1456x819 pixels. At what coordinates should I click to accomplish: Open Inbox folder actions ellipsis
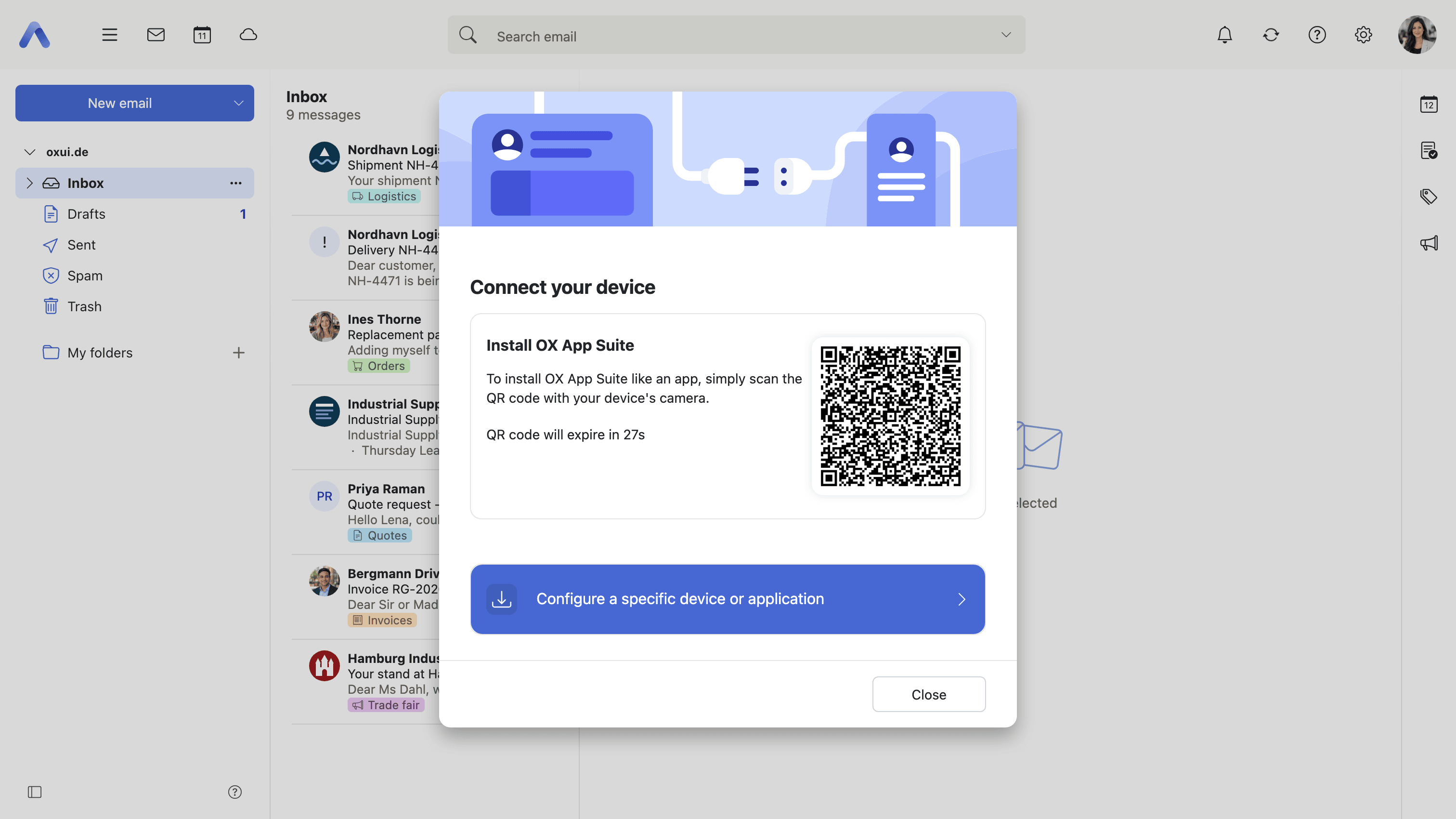(236, 183)
